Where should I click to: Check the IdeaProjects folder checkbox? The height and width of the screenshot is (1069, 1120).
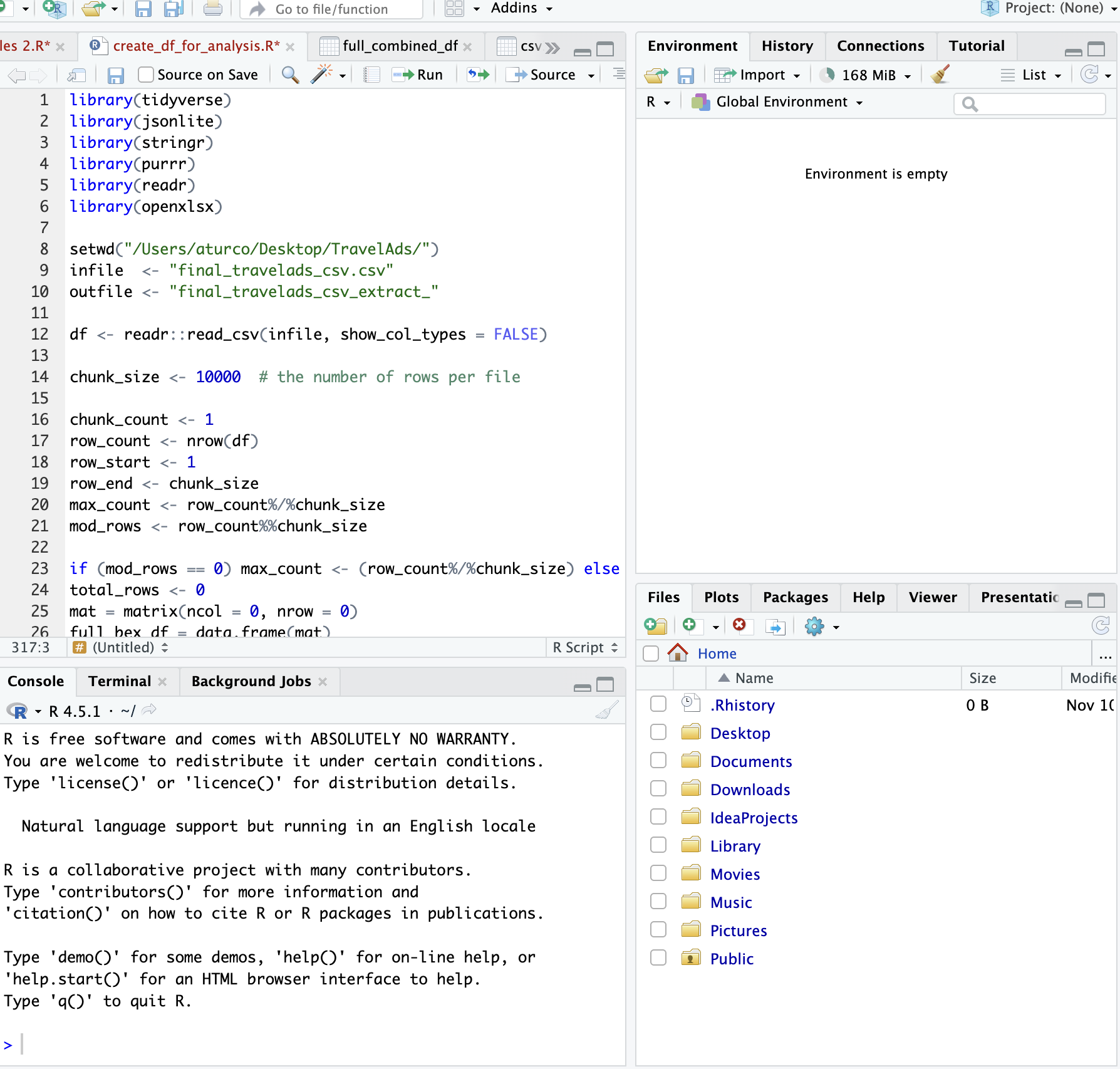(658, 817)
